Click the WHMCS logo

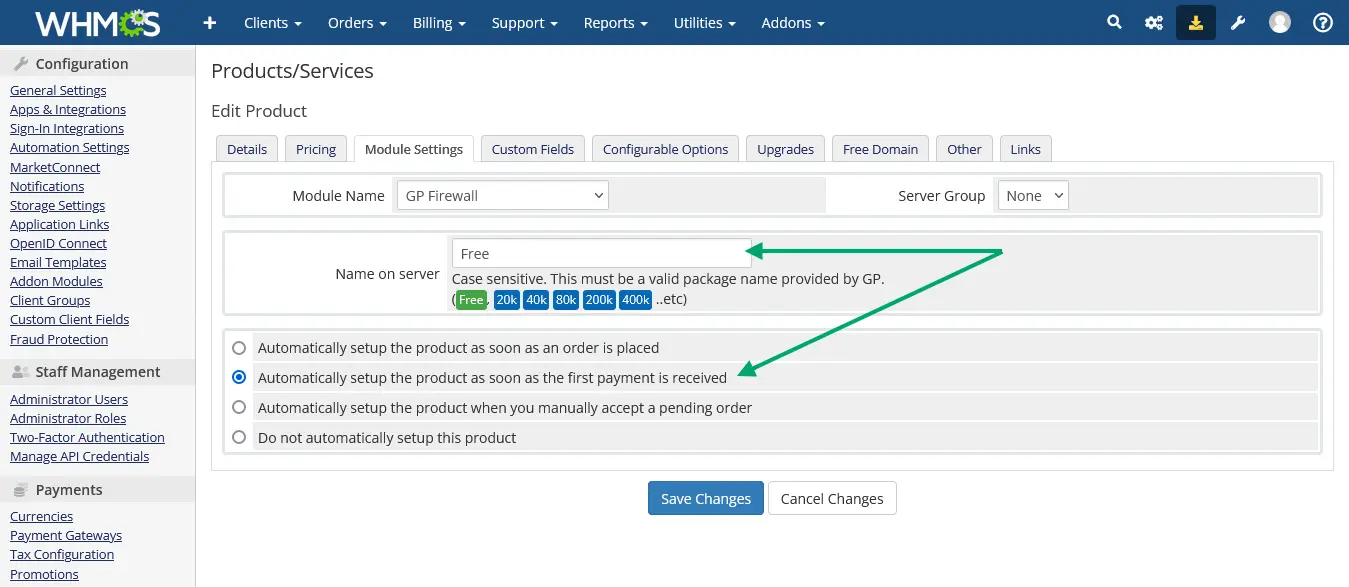point(98,22)
